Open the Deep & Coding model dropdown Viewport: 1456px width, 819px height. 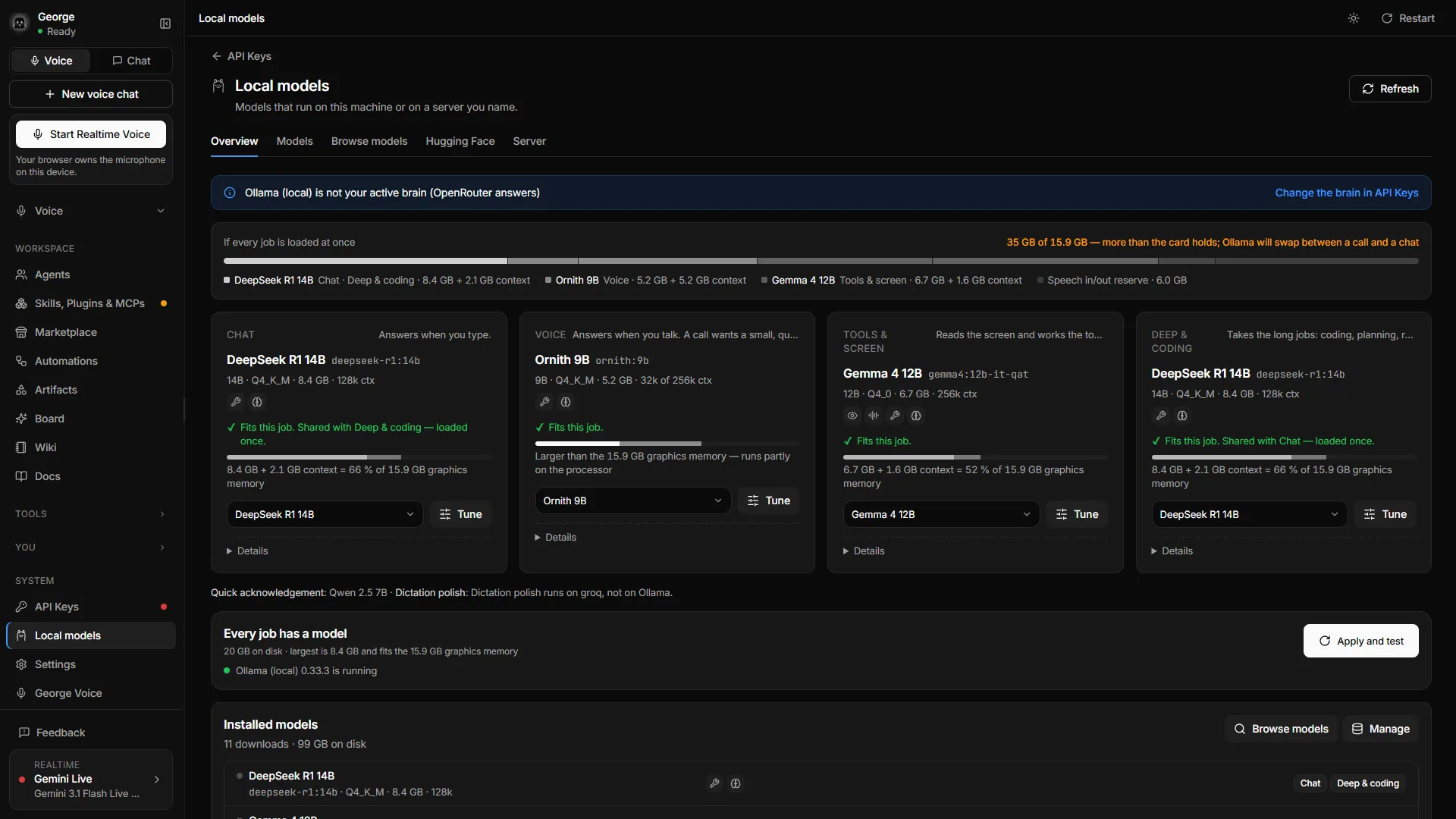pos(1250,514)
